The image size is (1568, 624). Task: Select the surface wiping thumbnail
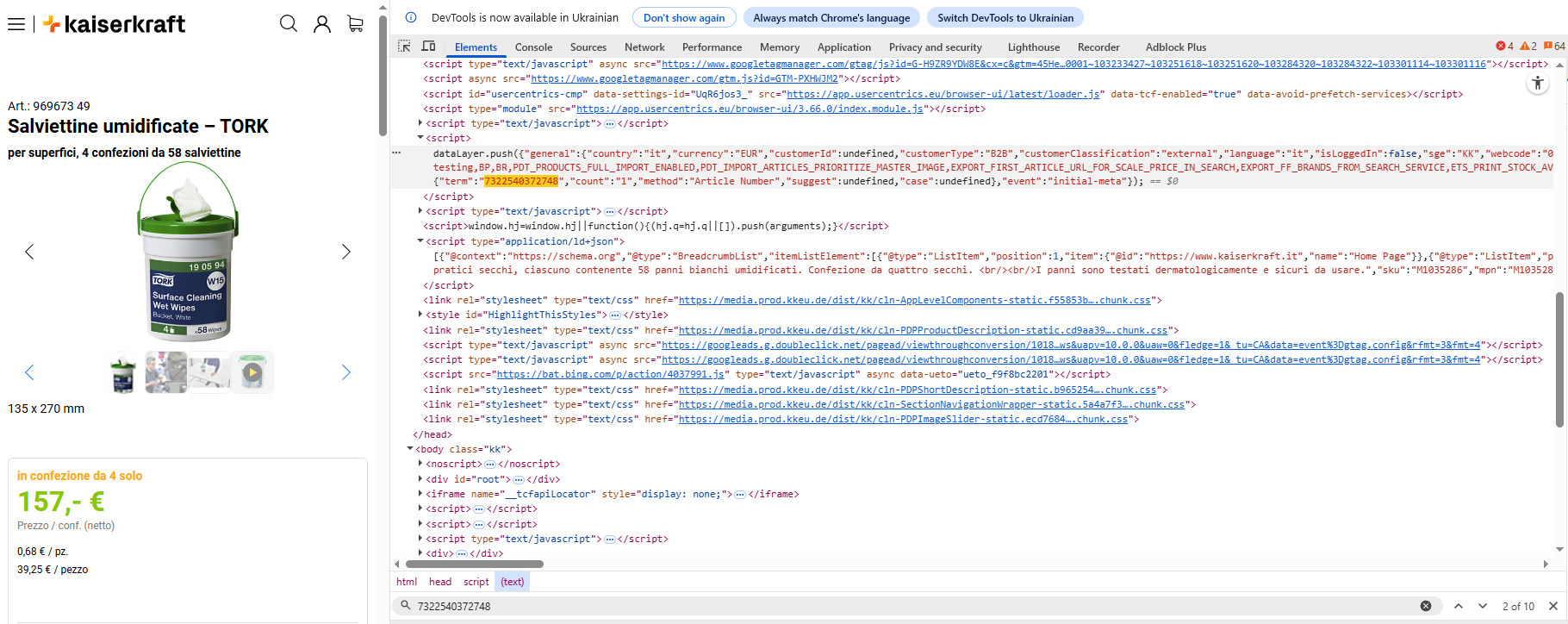[x=209, y=372]
